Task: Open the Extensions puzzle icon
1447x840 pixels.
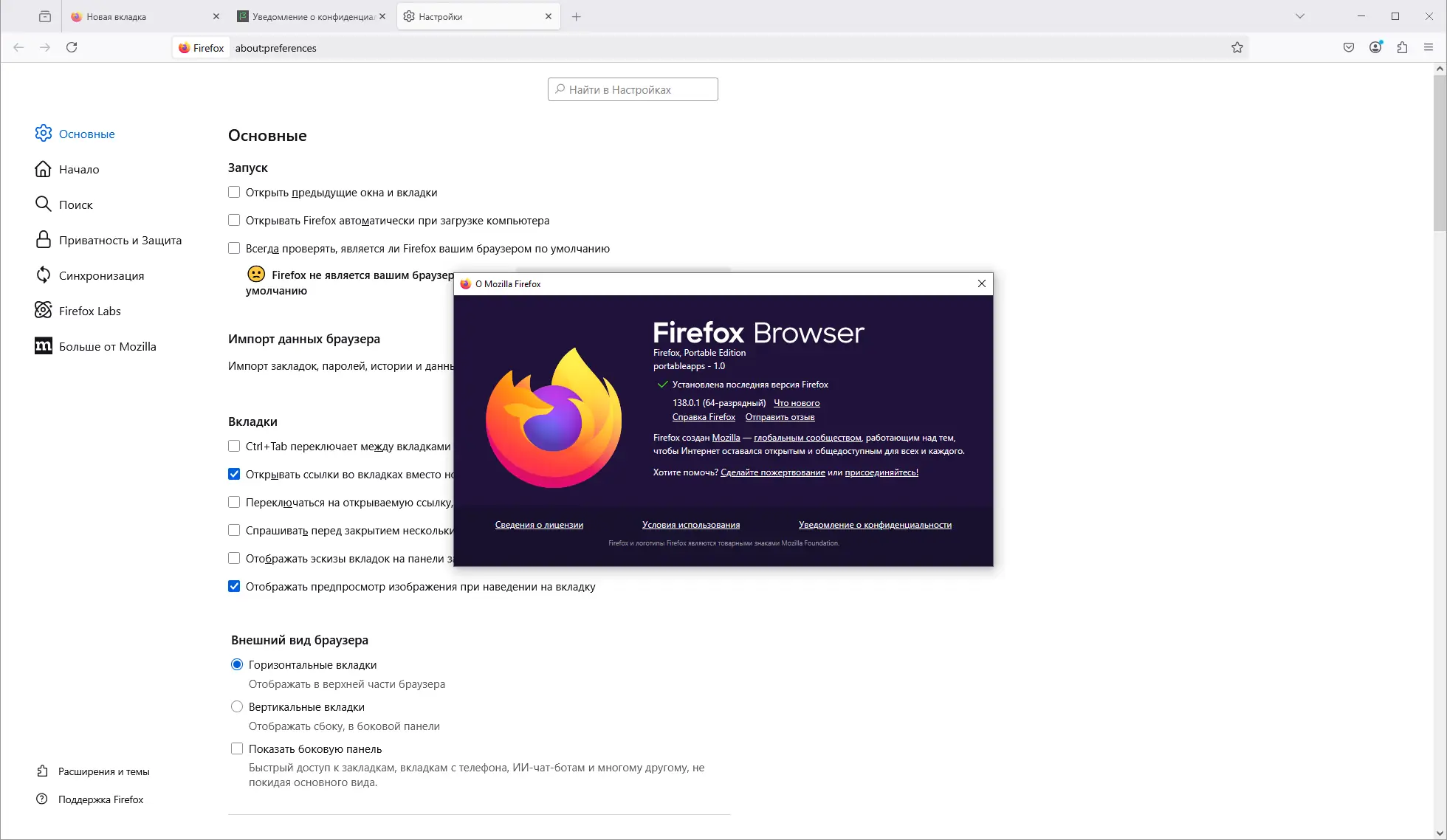Action: (1402, 47)
